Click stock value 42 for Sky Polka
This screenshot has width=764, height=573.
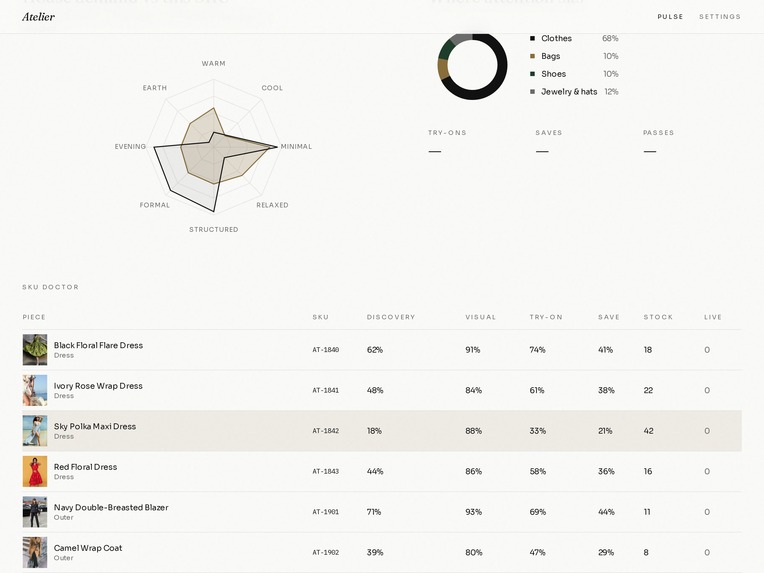click(x=649, y=431)
